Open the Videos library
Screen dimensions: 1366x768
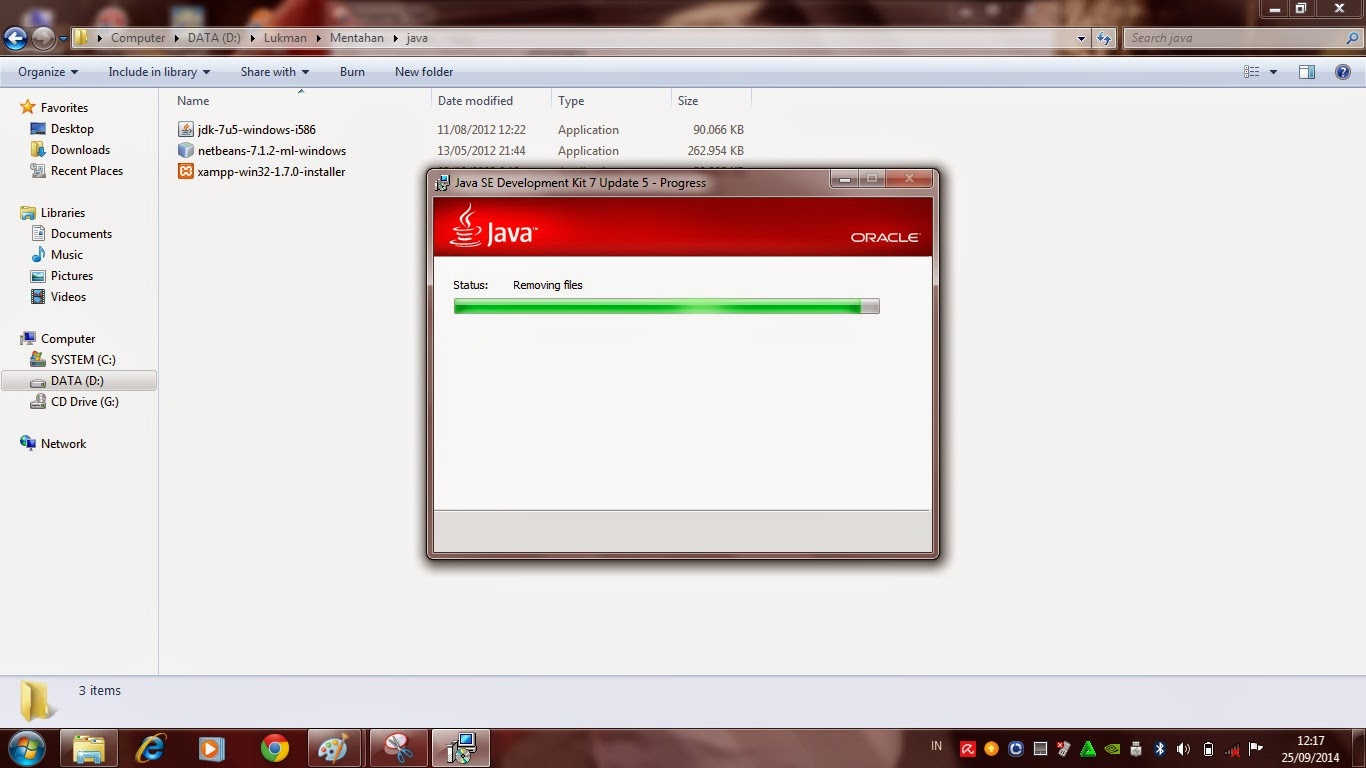68,297
